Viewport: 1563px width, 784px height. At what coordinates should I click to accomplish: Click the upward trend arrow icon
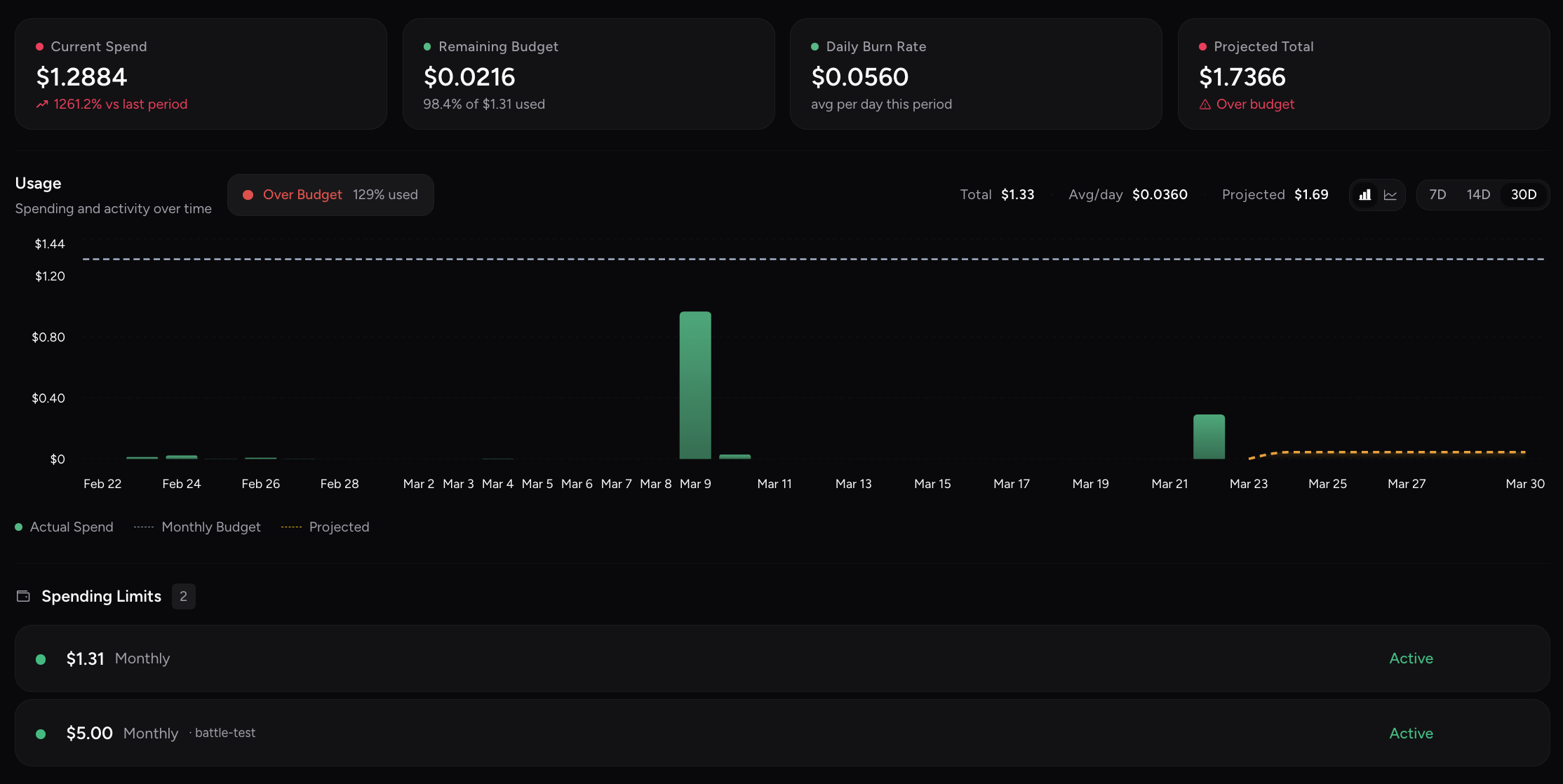coord(42,104)
